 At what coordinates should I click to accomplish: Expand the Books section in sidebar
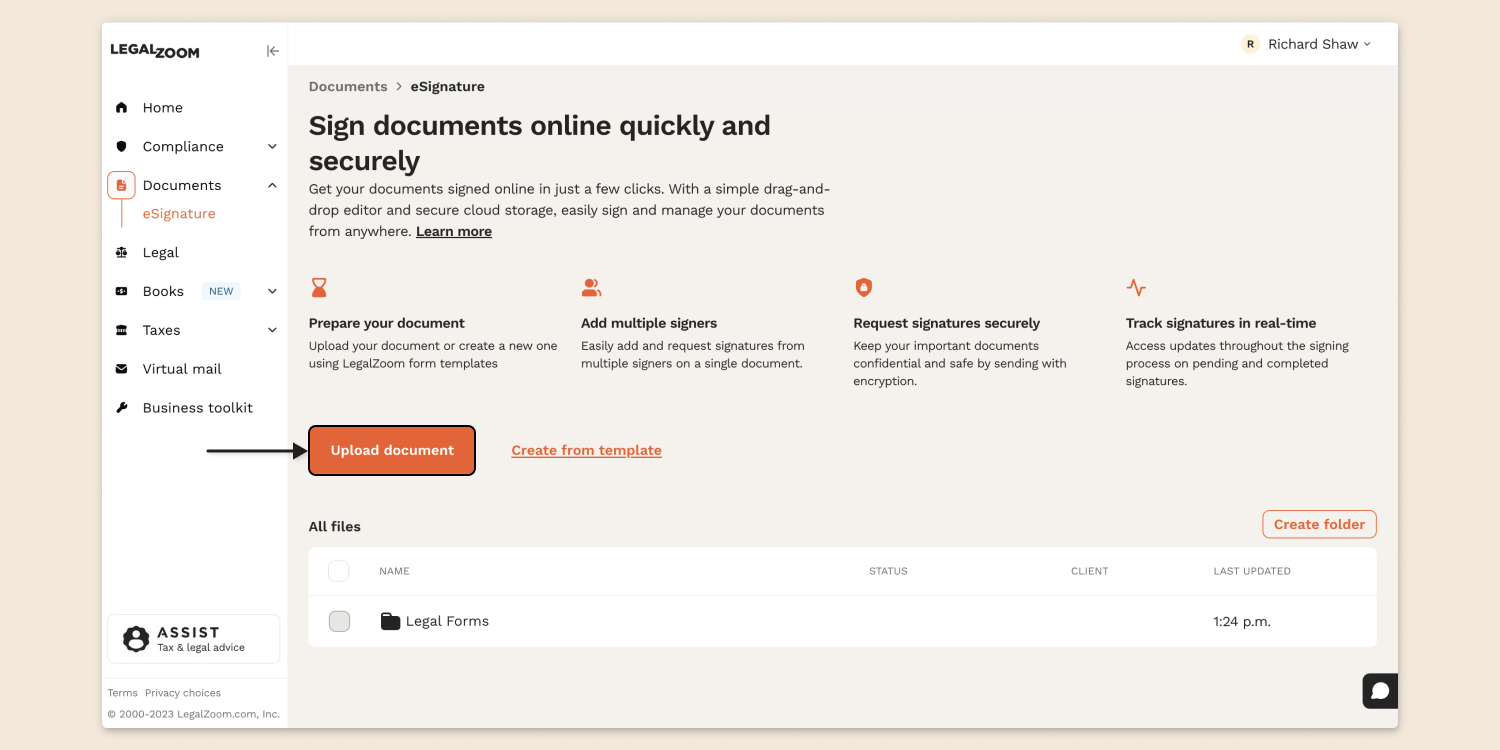(x=271, y=290)
